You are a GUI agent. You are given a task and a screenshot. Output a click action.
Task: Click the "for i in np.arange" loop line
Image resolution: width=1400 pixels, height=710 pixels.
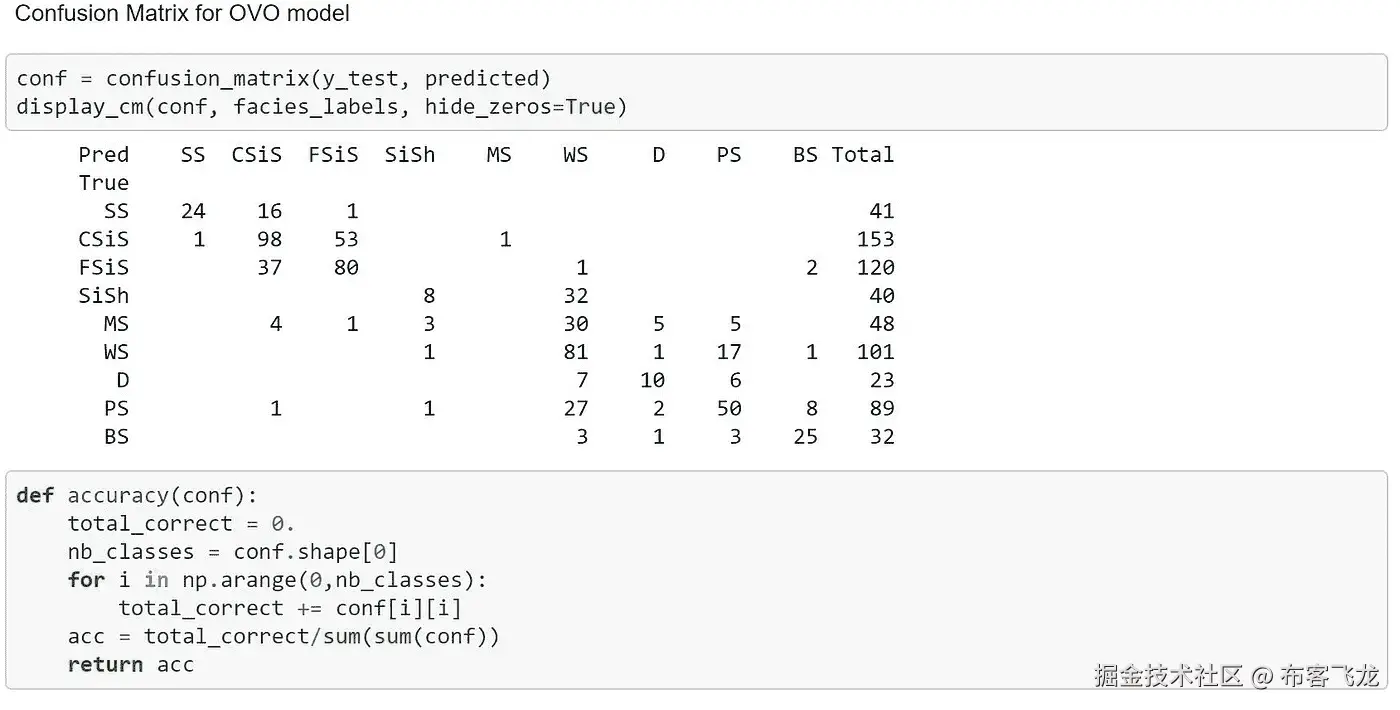277,580
